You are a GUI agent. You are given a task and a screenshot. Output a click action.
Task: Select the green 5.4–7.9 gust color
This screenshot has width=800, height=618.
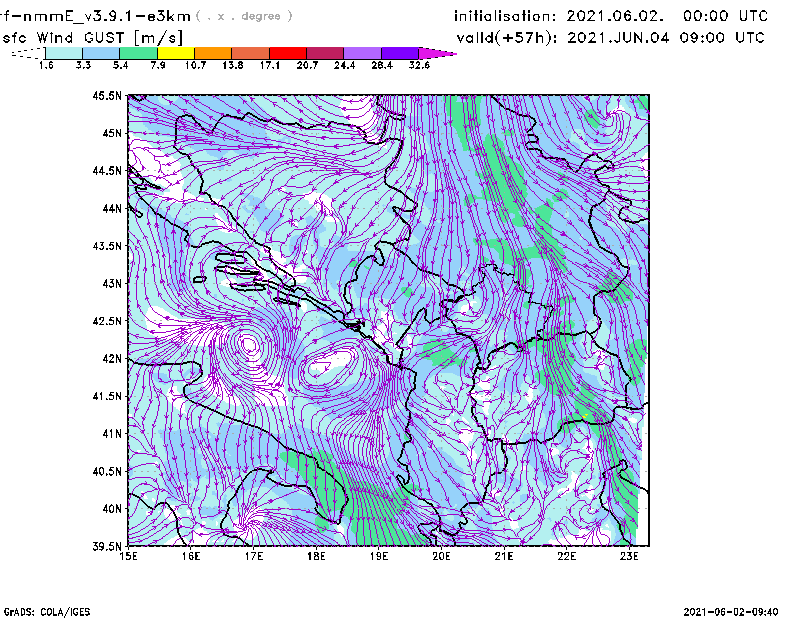click(x=138, y=52)
